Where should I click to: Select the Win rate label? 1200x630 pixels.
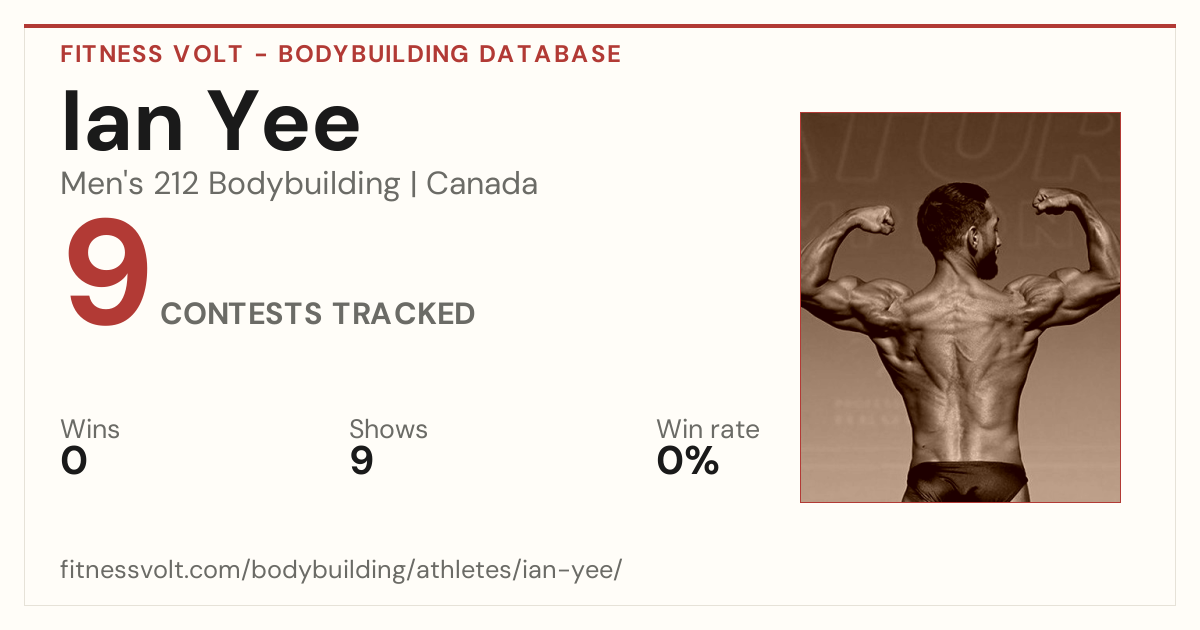(708, 429)
